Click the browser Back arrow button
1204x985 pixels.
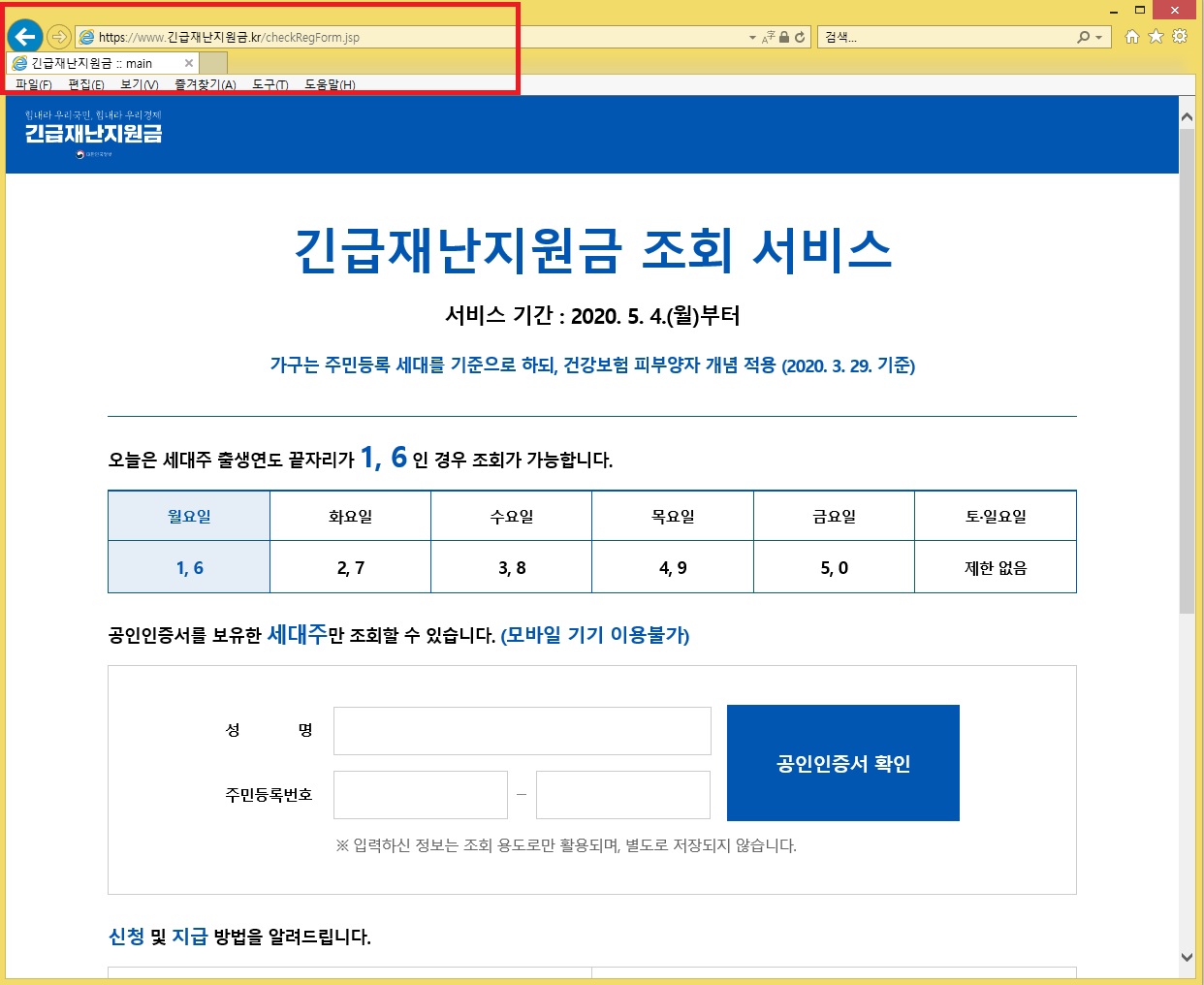(25, 37)
